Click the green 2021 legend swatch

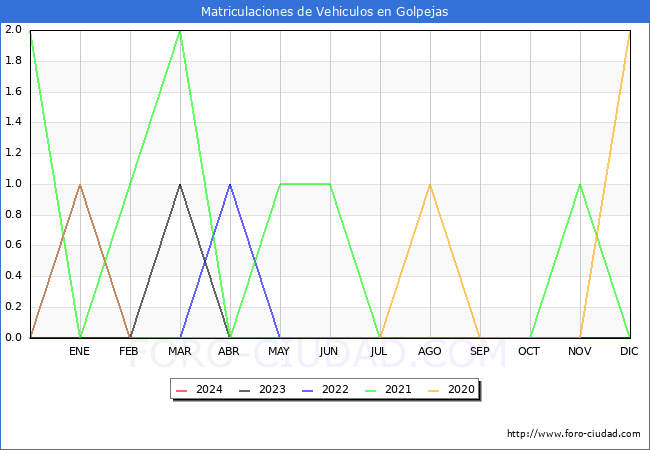371,390
